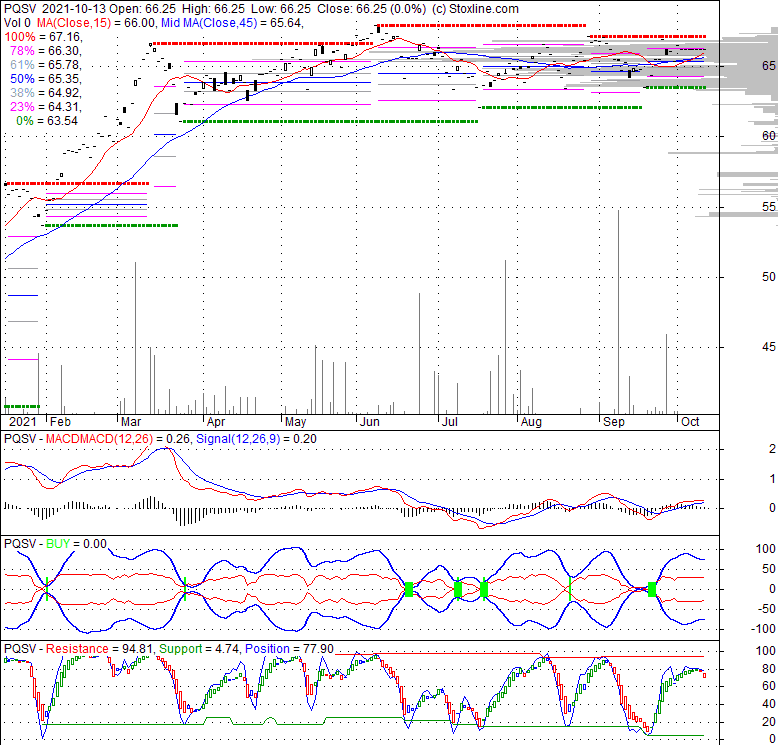Click the 65 price axis label

pos(769,66)
